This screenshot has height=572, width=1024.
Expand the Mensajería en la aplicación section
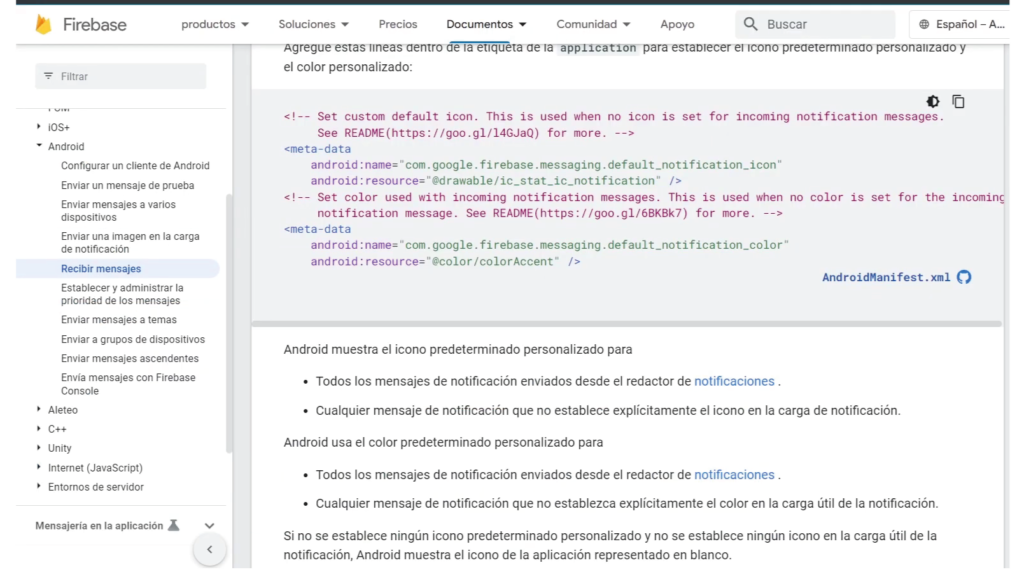tap(209, 525)
